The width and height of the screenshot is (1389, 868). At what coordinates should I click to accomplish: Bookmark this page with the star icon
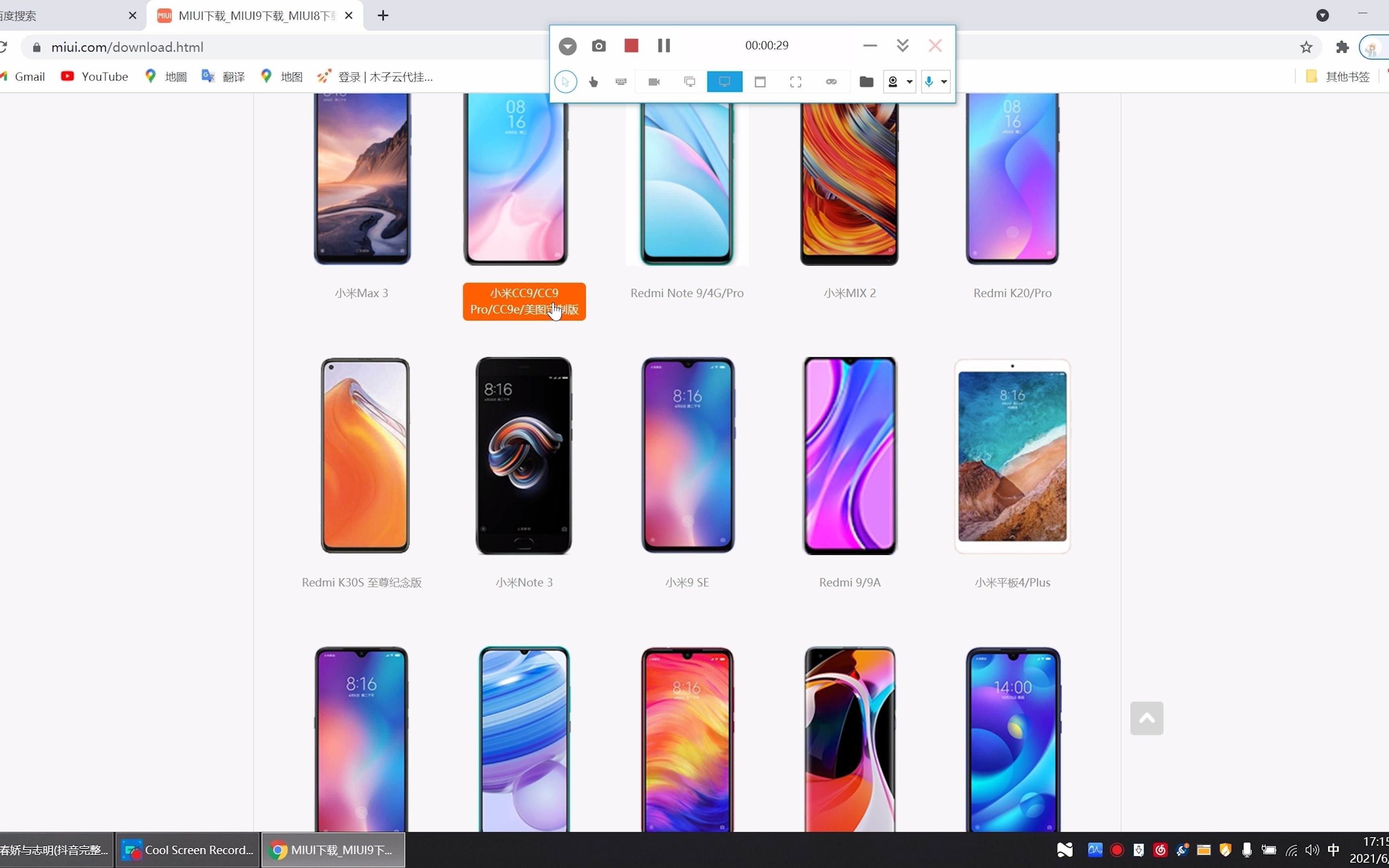[1306, 47]
